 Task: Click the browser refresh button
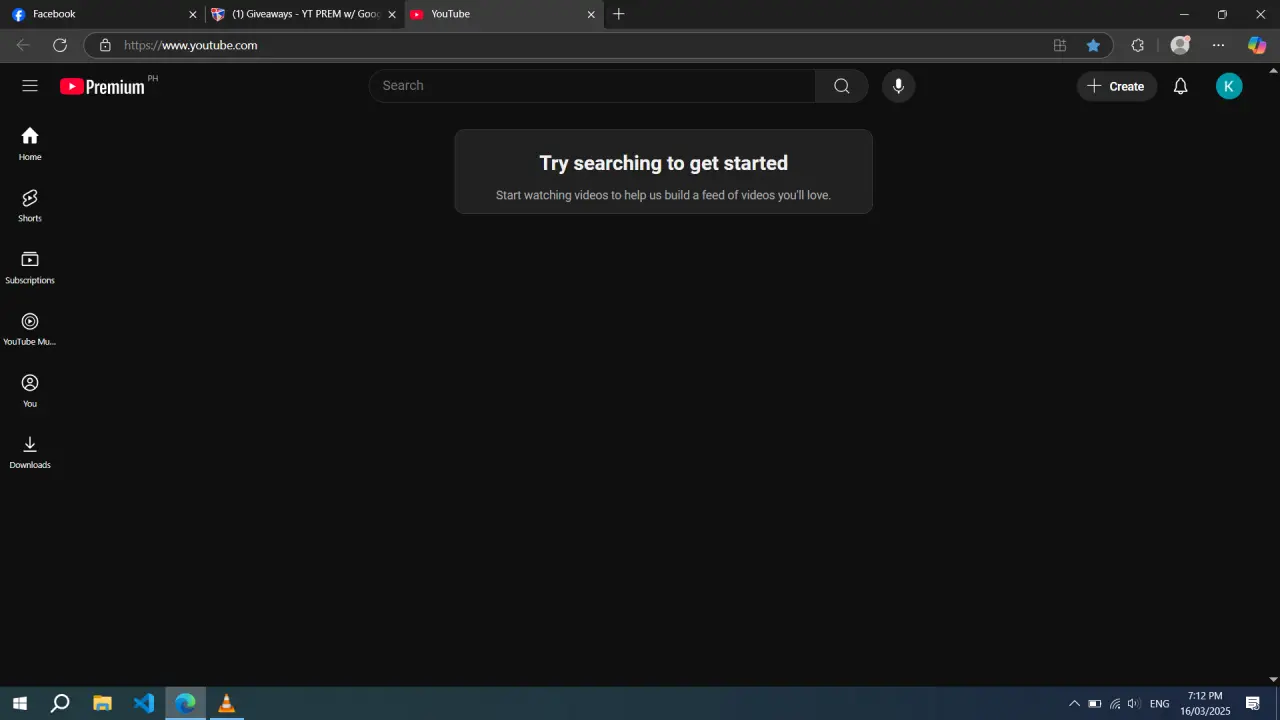[x=60, y=45]
